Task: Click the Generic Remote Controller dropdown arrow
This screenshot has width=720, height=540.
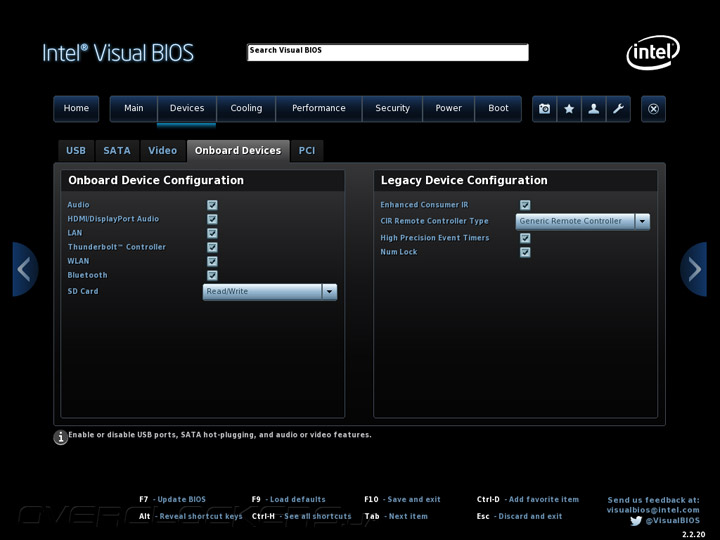Action: coord(642,221)
